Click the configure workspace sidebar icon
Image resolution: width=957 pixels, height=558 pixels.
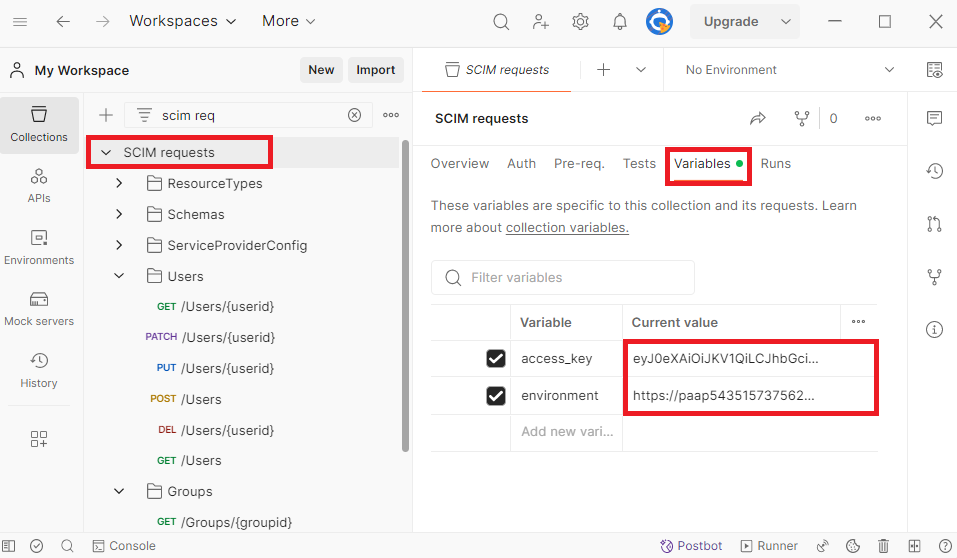pyautogui.click(x=39, y=439)
